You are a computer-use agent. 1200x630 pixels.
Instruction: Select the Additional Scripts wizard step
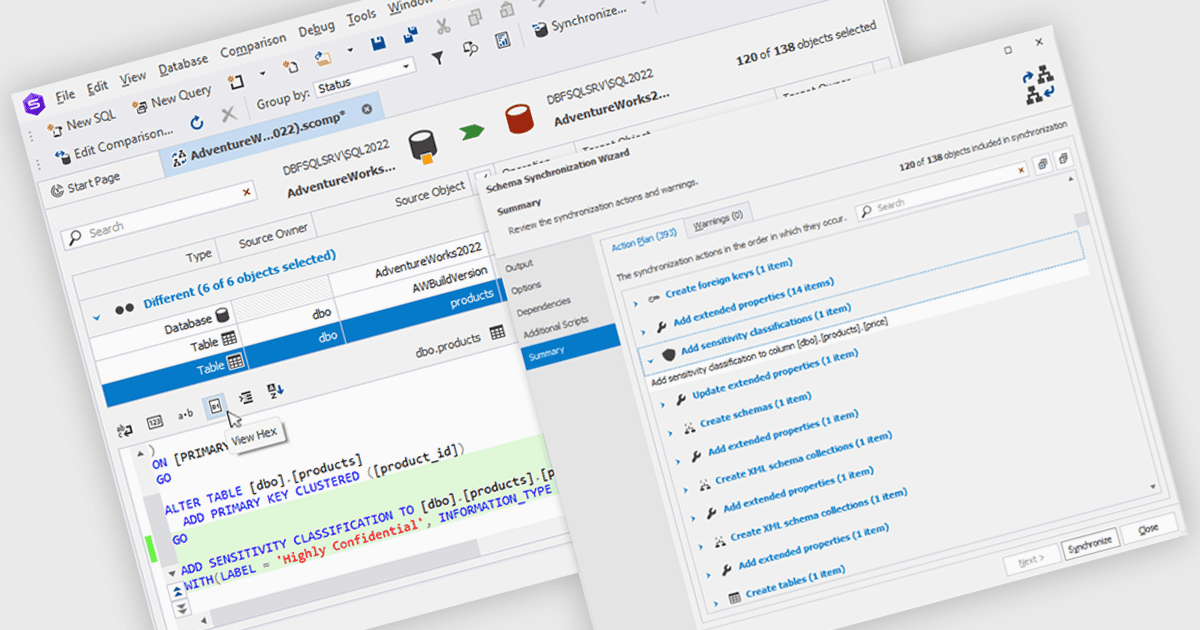(554, 326)
